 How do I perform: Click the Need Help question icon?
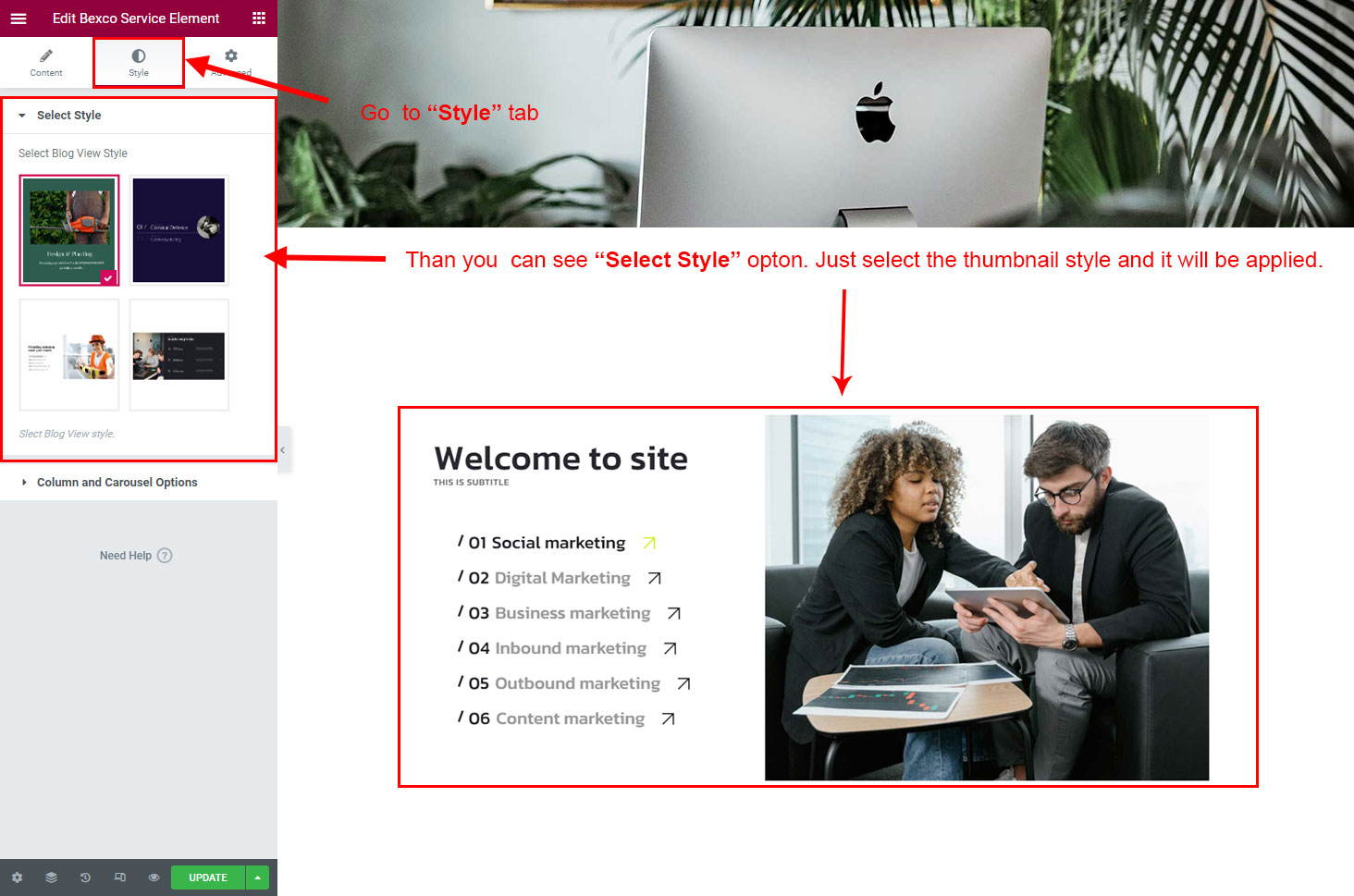coord(165,556)
